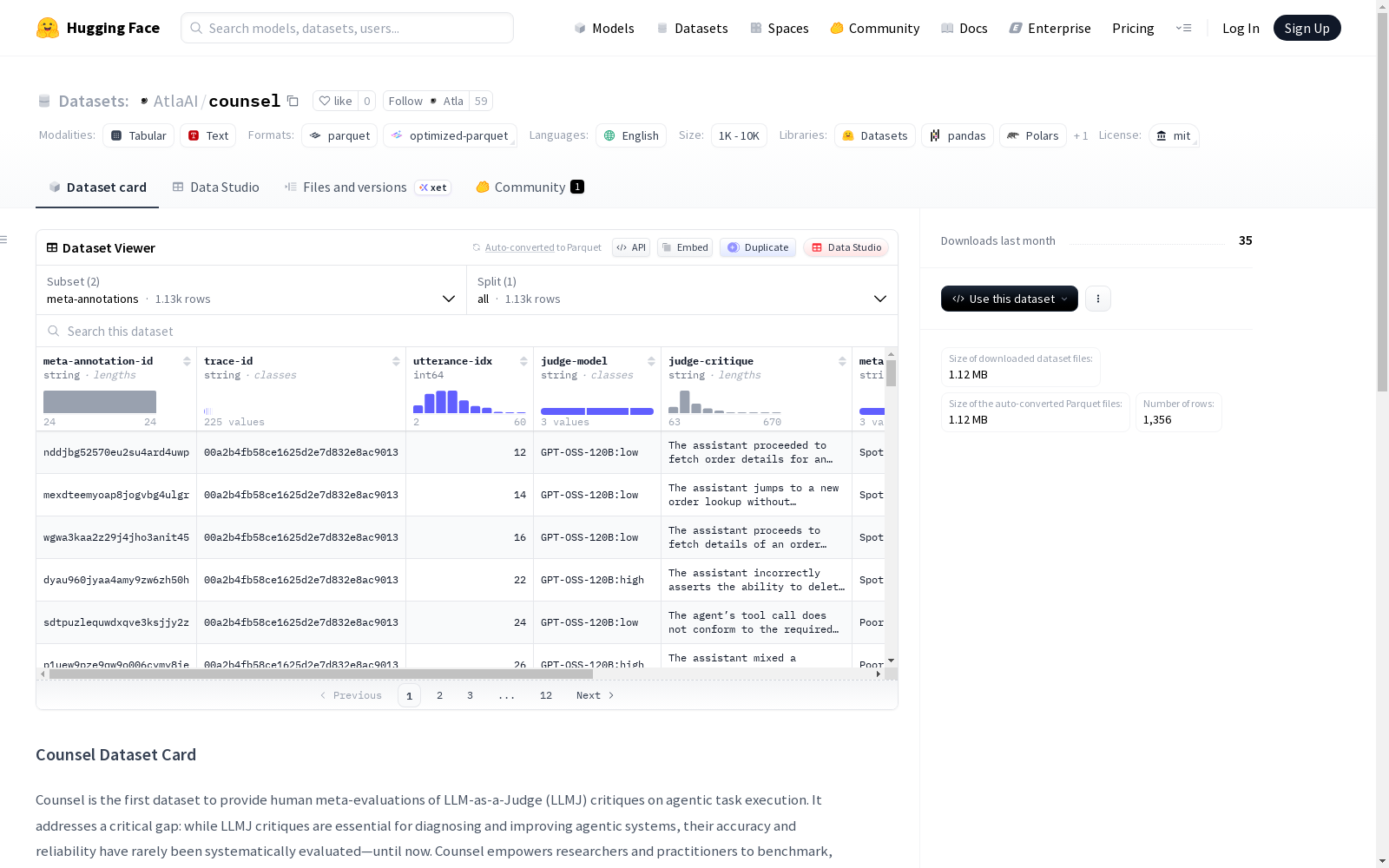Expand the Subset meta-annotations dropdown
Viewport: 1389px width, 868px height.
pos(252,290)
